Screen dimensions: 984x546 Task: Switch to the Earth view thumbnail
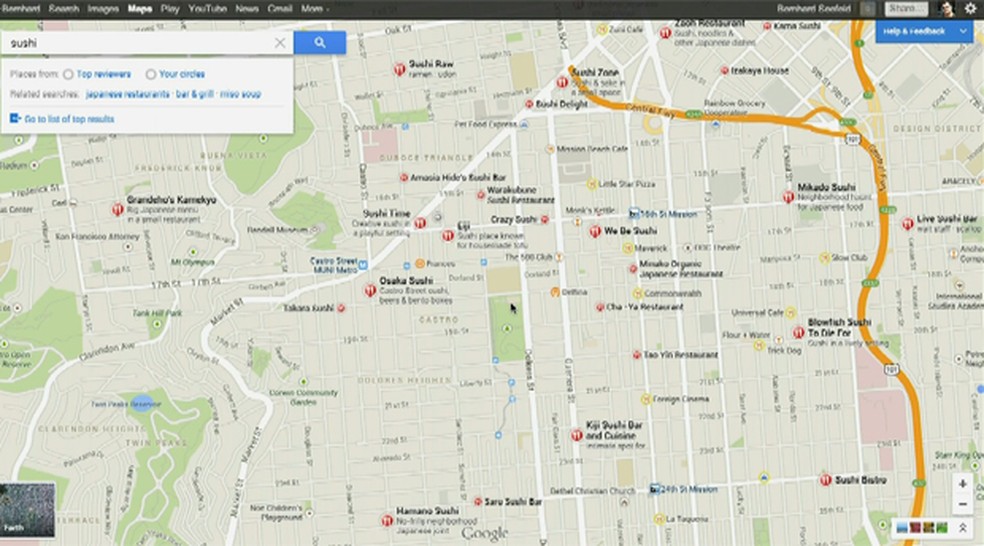(27, 510)
